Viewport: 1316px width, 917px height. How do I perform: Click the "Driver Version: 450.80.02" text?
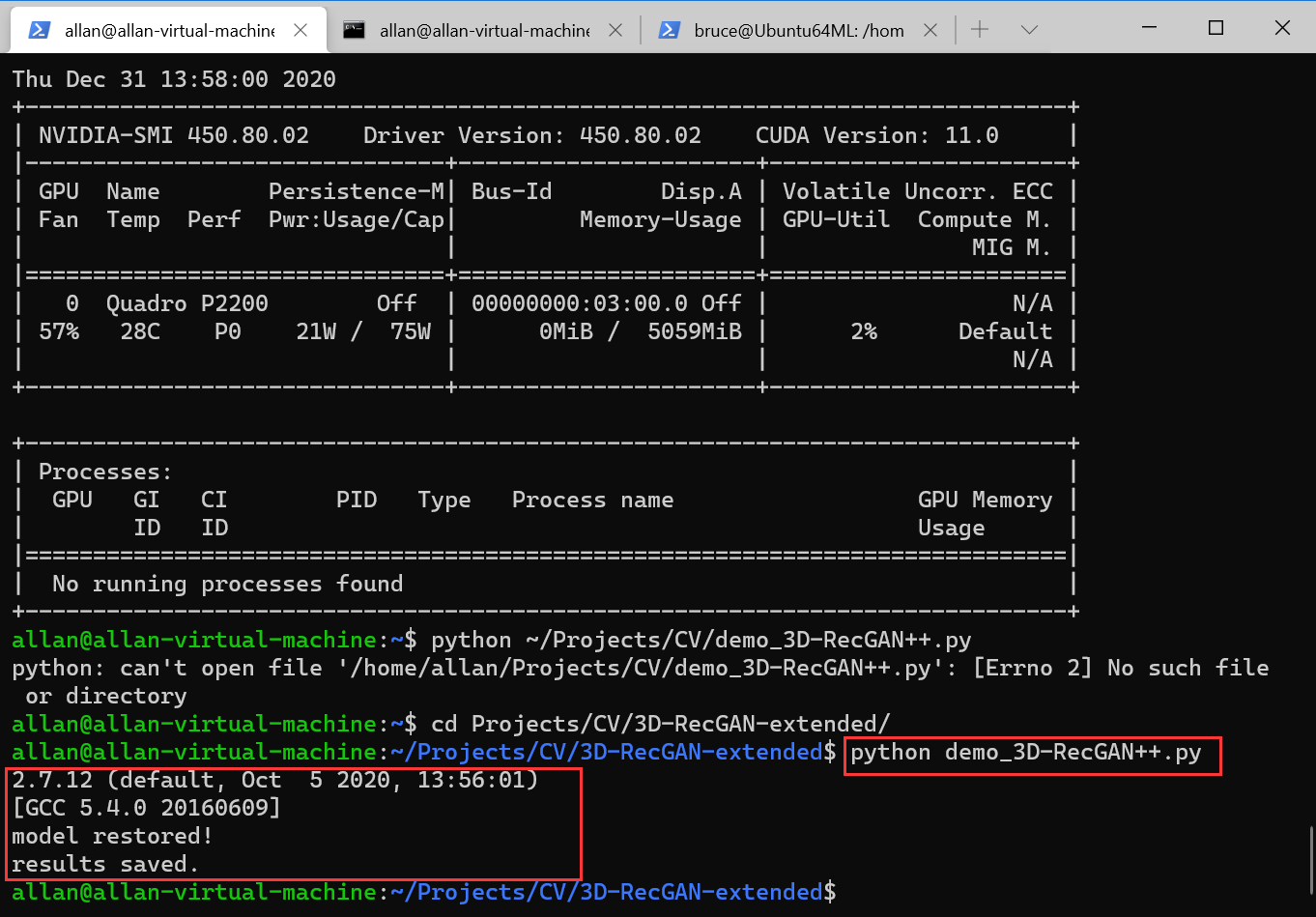click(x=532, y=135)
